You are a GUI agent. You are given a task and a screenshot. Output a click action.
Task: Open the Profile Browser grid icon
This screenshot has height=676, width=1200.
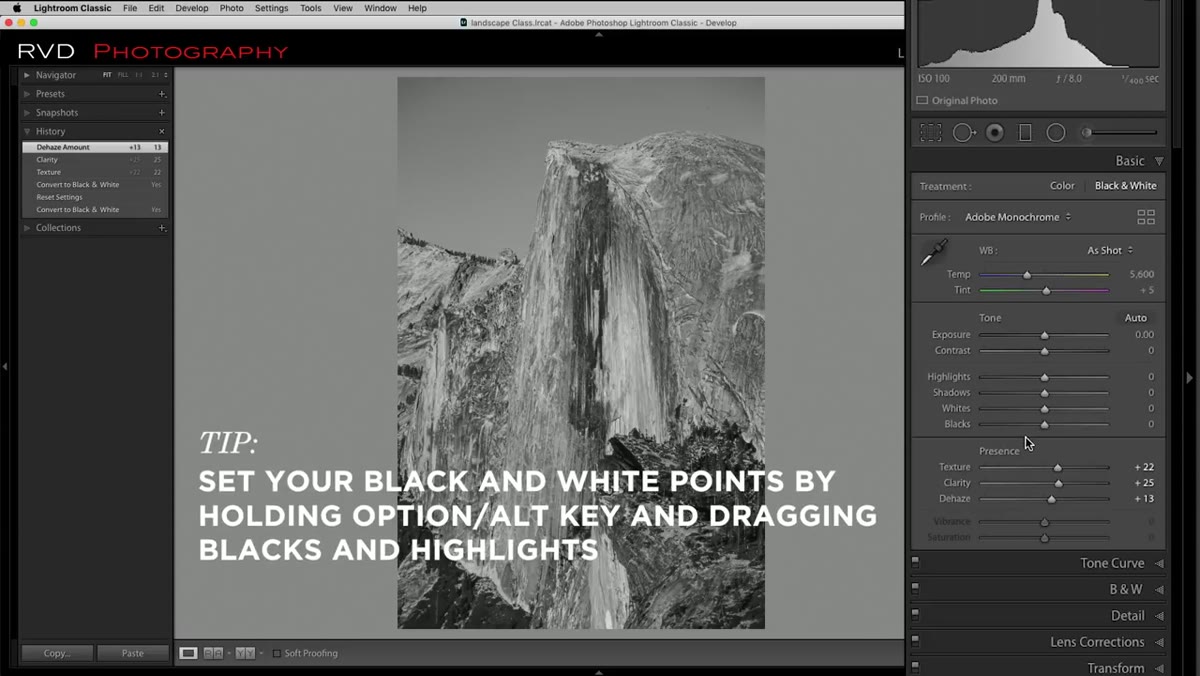(1146, 217)
